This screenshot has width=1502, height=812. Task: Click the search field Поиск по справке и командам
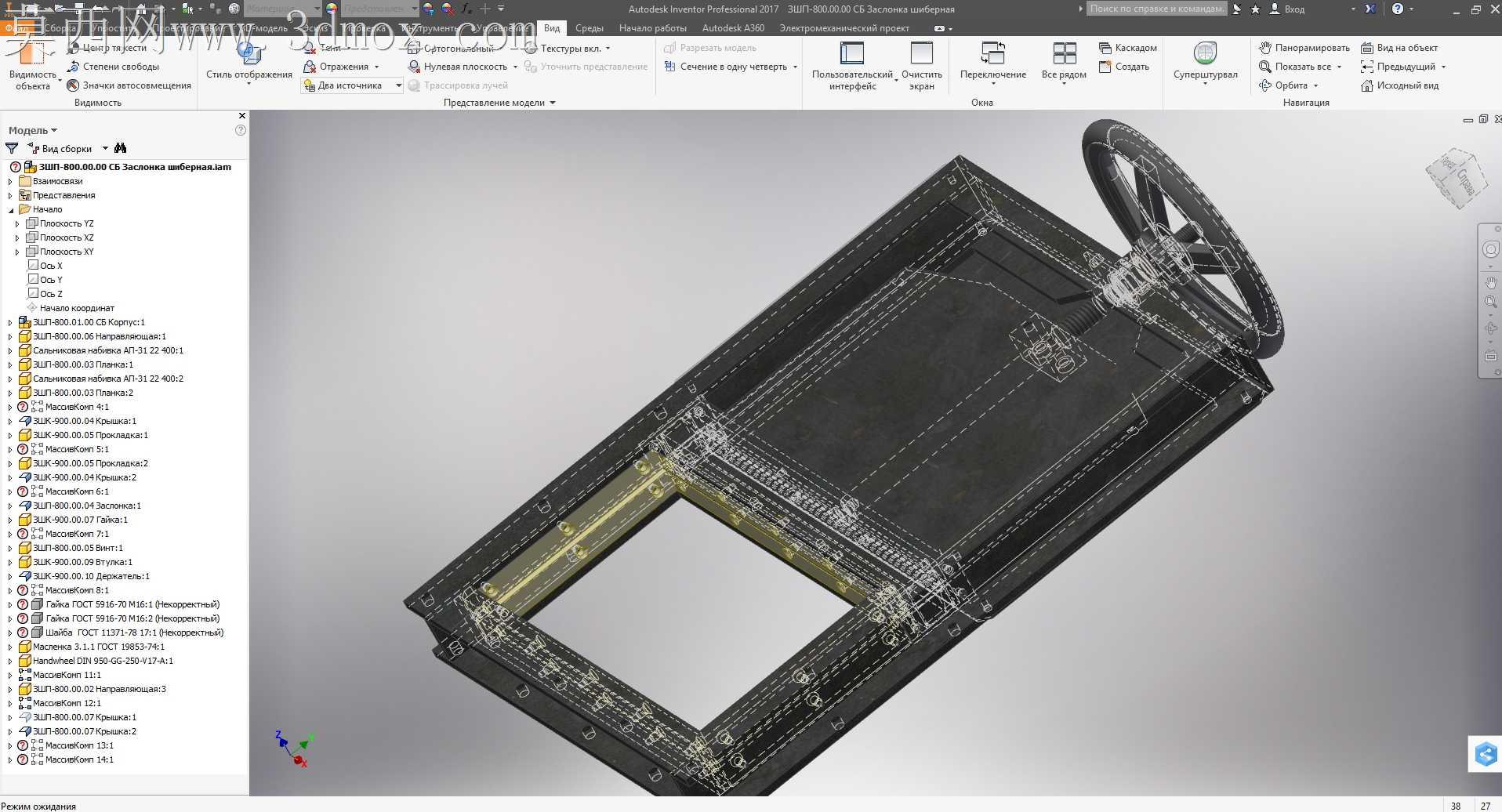tap(1156, 9)
